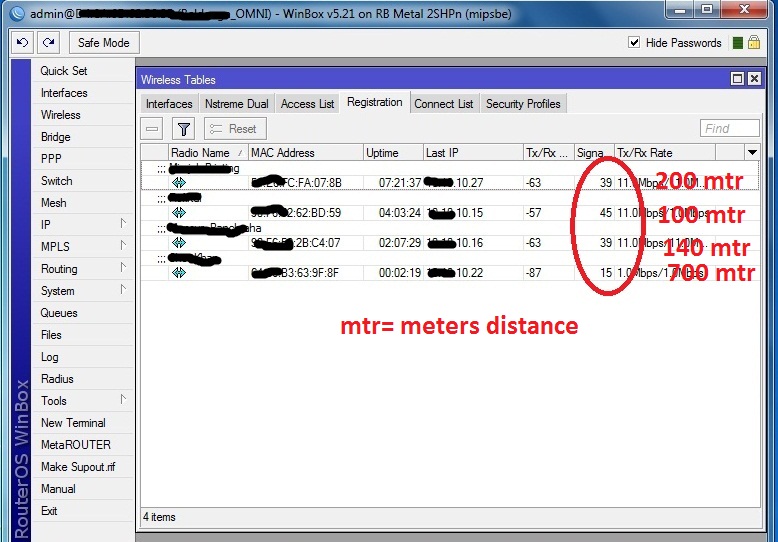Viewport: 778px width, 542px height.
Task: Open the column selection dropdown arrow
Action: click(x=752, y=153)
